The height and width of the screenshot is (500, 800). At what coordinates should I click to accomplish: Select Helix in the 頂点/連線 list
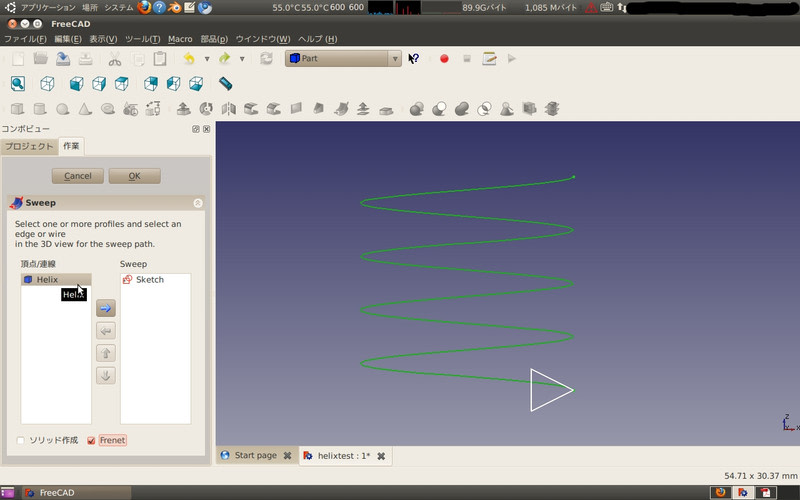(56, 280)
